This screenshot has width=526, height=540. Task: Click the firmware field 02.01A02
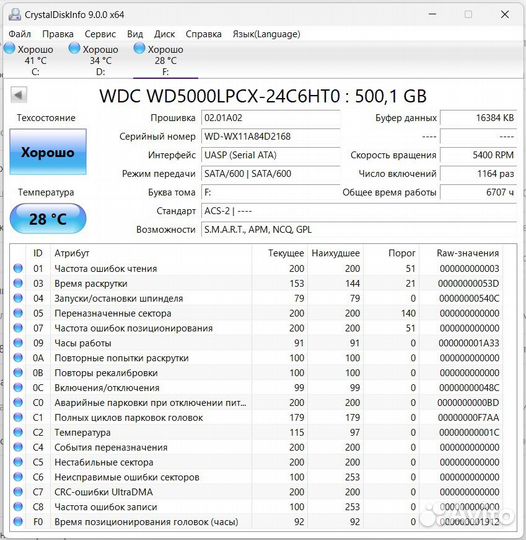click(270, 118)
